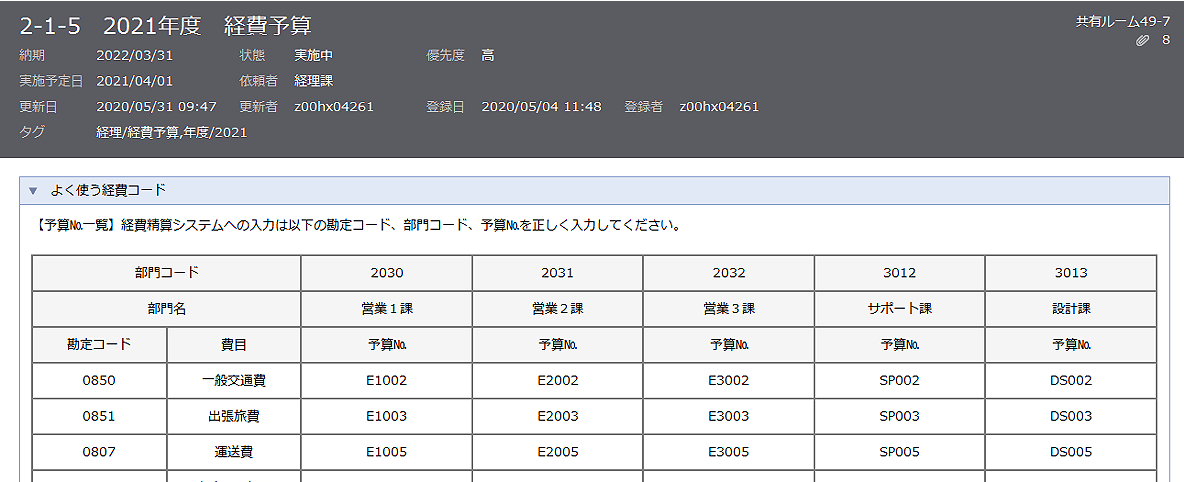Image resolution: width=1184 pixels, height=482 pixels.
Task: Click the 営業２課 cell
Action: (557, 309)
